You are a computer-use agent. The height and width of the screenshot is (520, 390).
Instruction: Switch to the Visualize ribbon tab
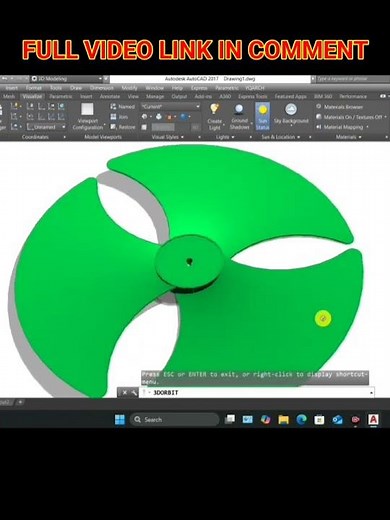point(32,97)
